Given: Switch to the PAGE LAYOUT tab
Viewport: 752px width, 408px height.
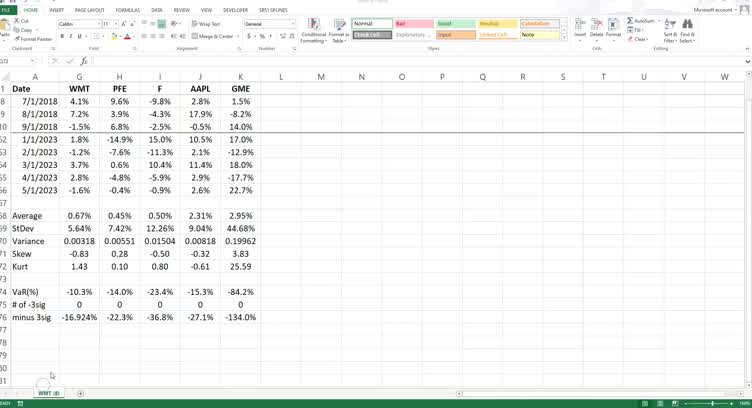Looking at the screenshot, I should click(x=90, y=10).
